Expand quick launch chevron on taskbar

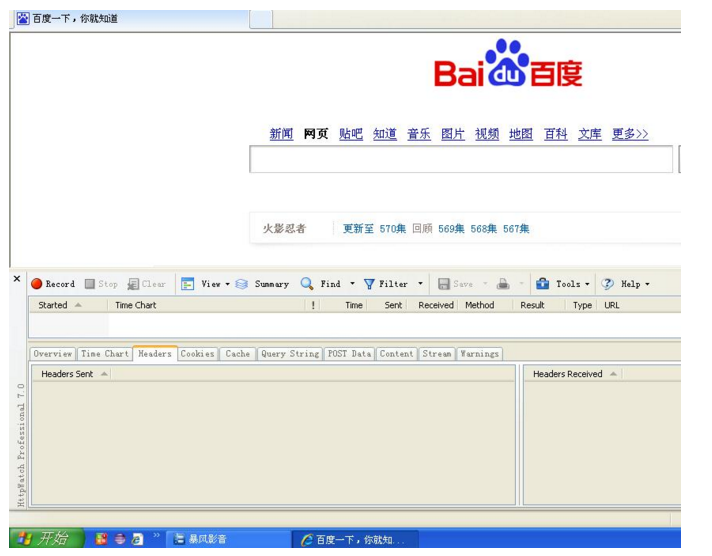156,536
